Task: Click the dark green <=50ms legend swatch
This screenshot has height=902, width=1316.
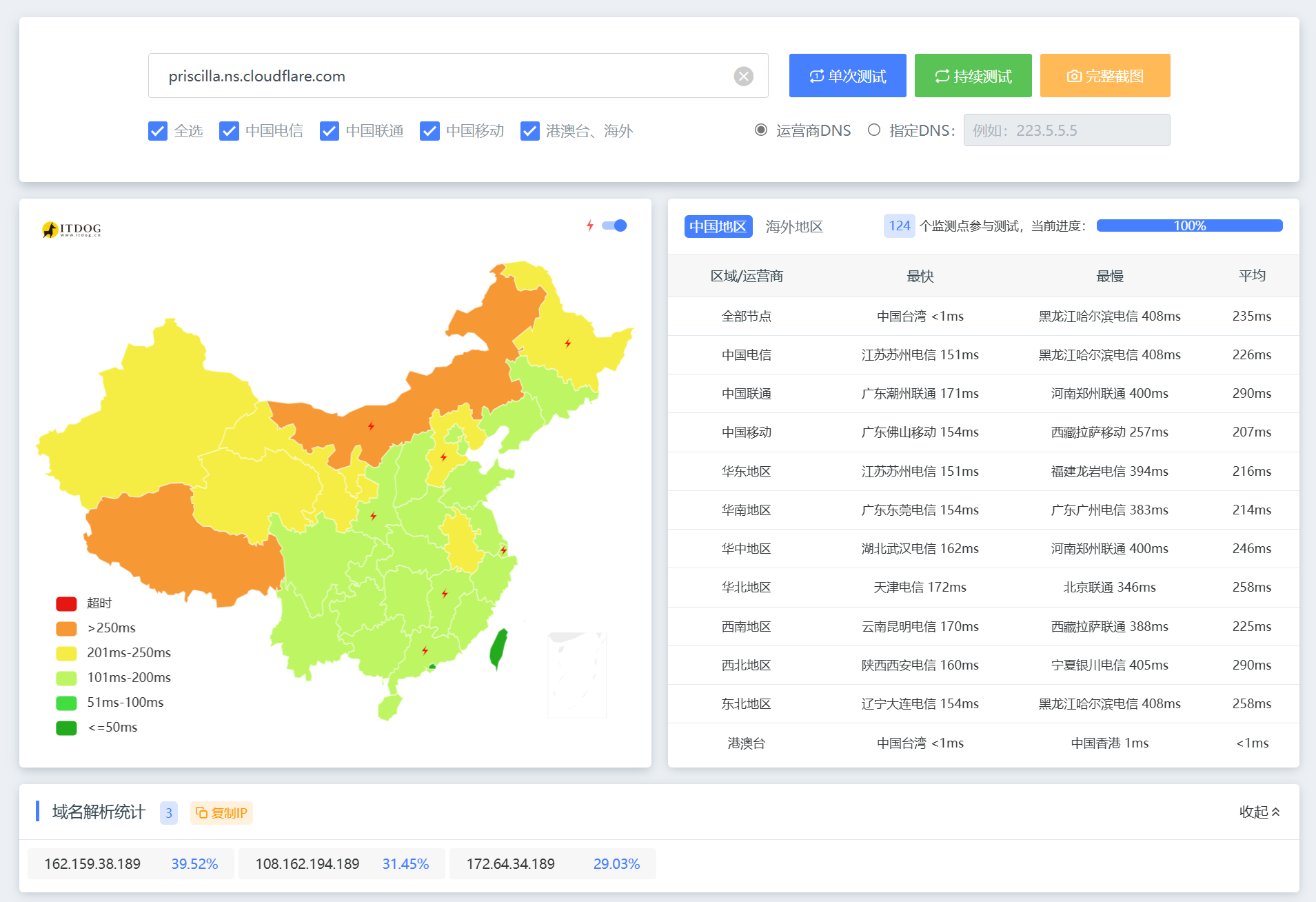Action: tap(66, 728)
